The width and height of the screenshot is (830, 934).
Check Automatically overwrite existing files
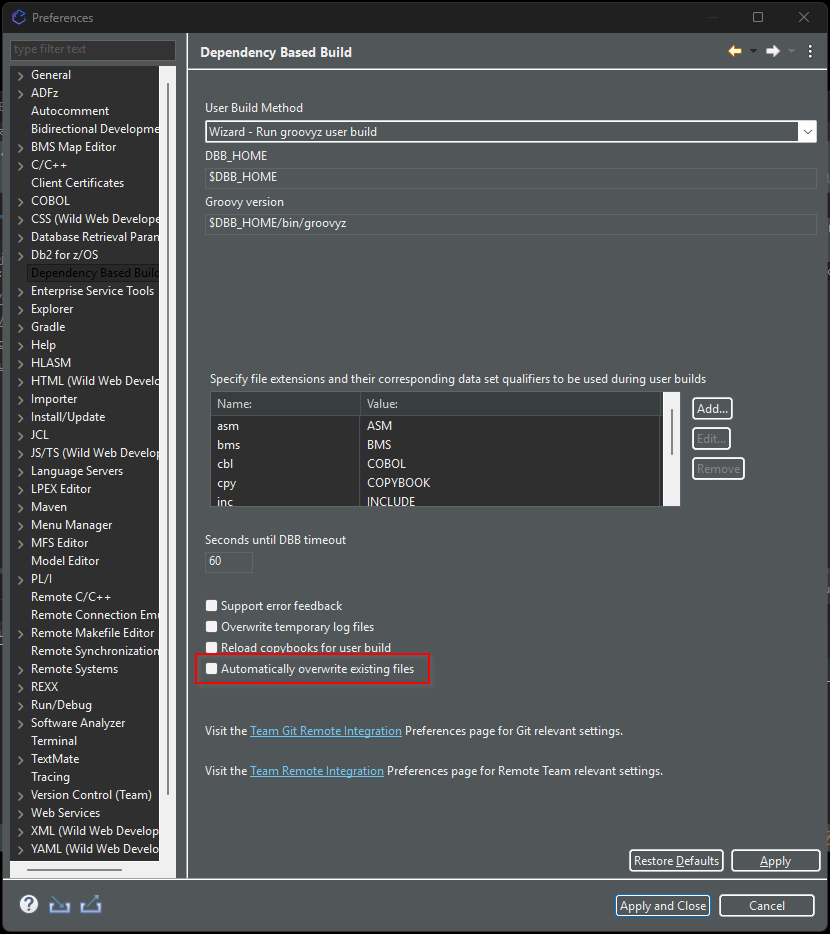point(212,669)
